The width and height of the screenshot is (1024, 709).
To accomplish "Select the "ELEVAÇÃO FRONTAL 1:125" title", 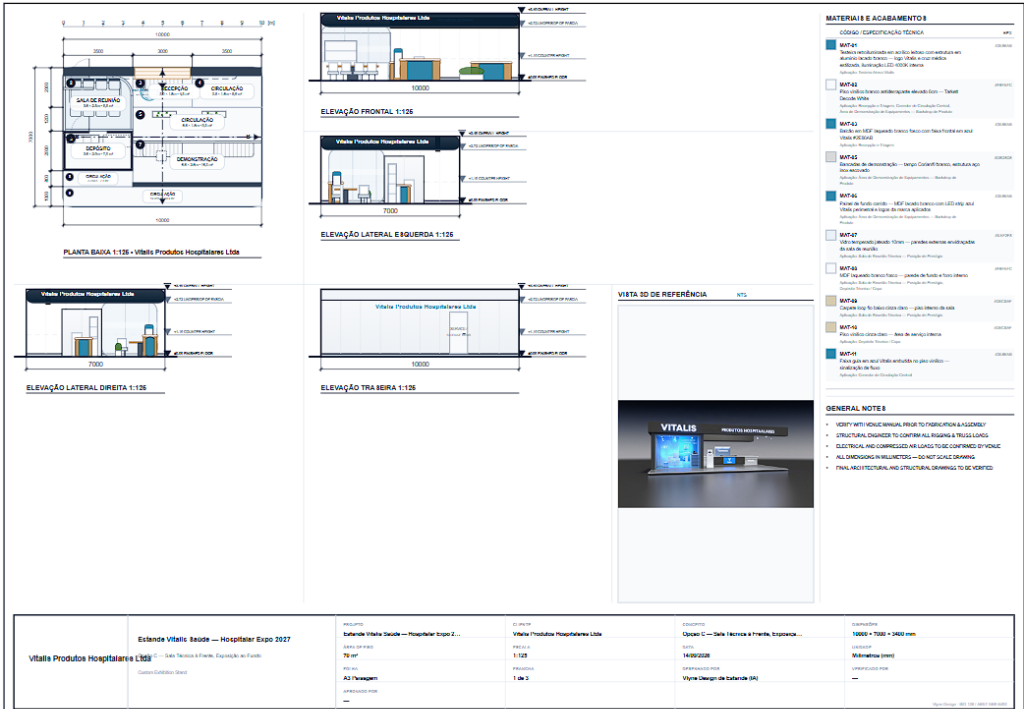I will (x=367, y=112).
